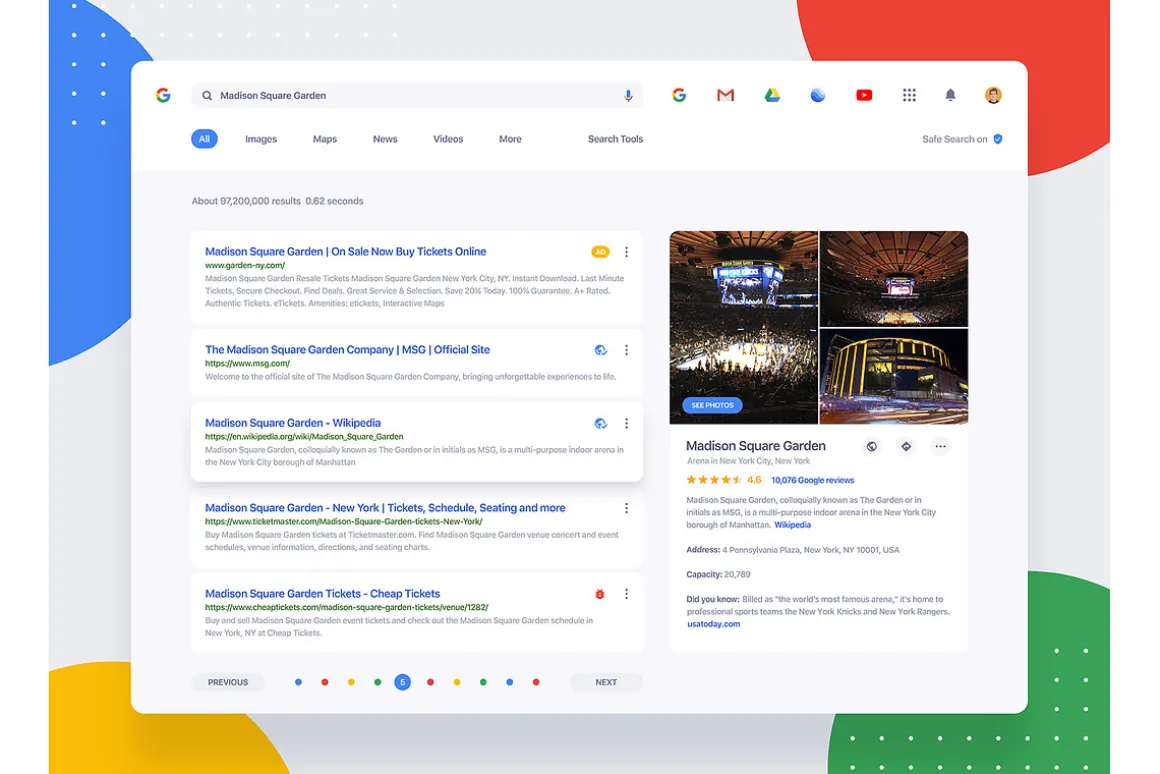The width and height of the screenshot is (1160, 774).
Task: Go to last page red dot
Action: [536, 682]
